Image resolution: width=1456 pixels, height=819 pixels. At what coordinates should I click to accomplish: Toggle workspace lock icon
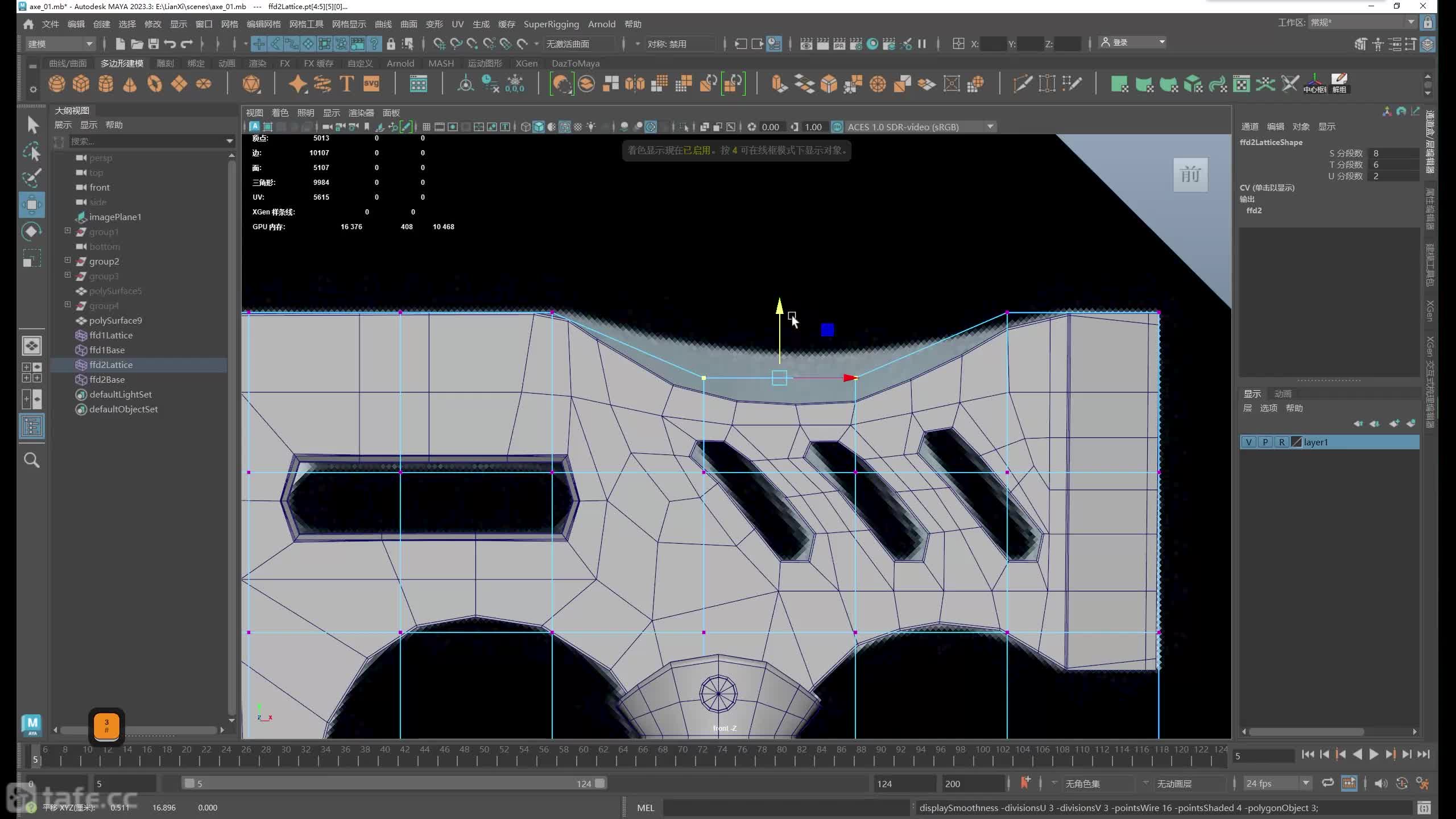(x=1427, y=22)
